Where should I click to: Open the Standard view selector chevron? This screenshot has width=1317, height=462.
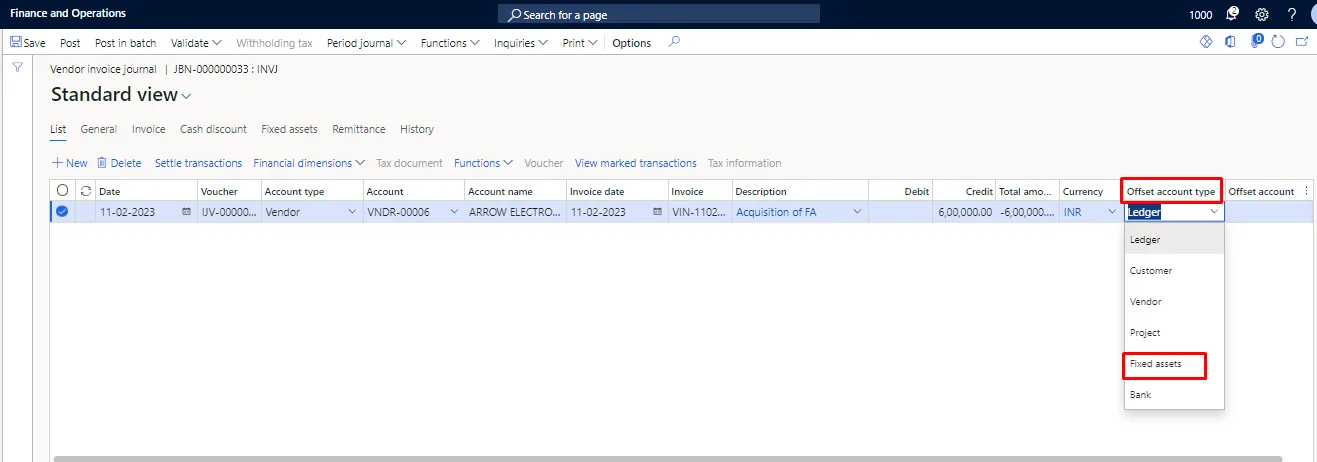click(x=186, y=96)
